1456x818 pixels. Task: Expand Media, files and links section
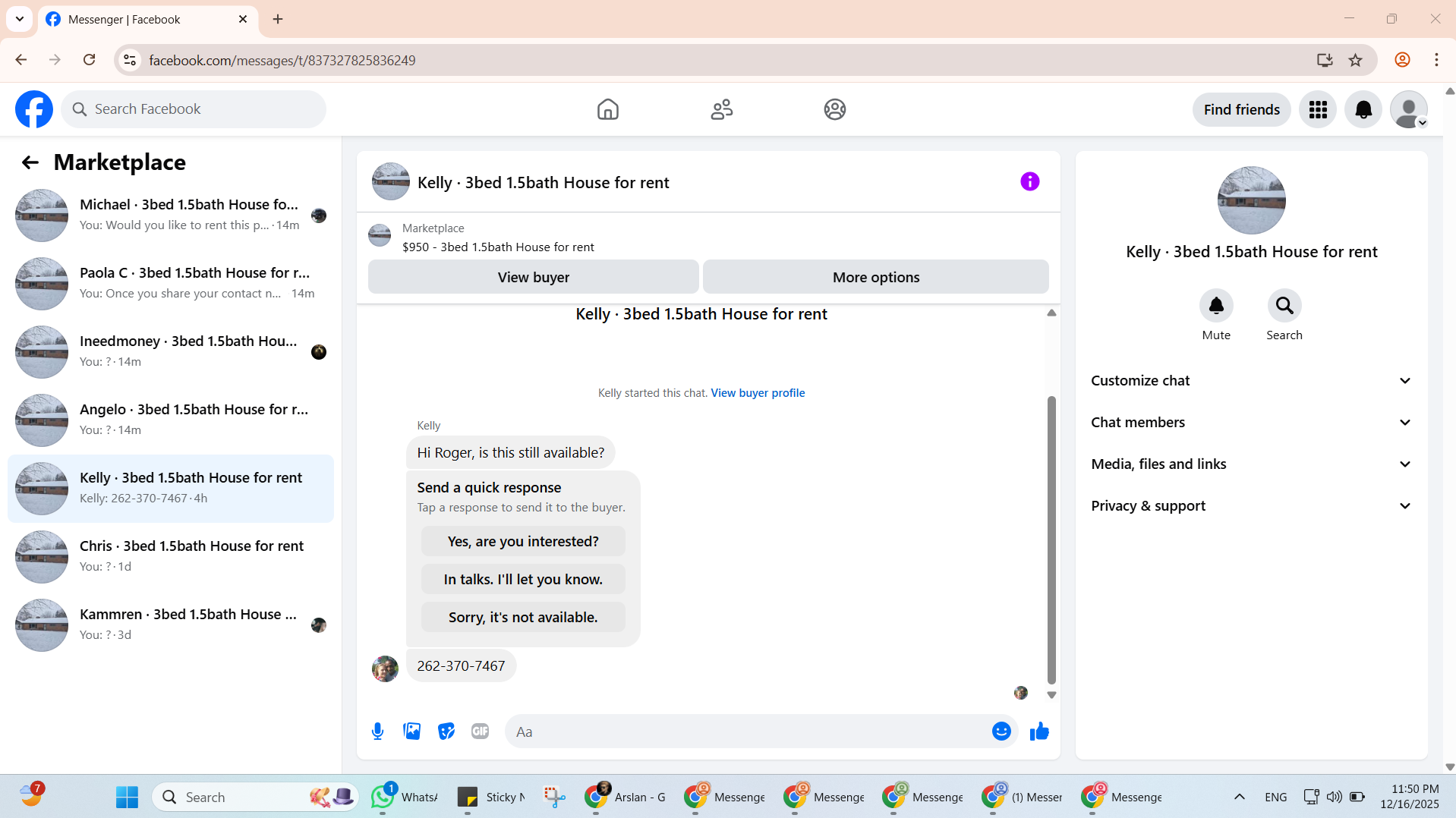[x=1251, y=464]
